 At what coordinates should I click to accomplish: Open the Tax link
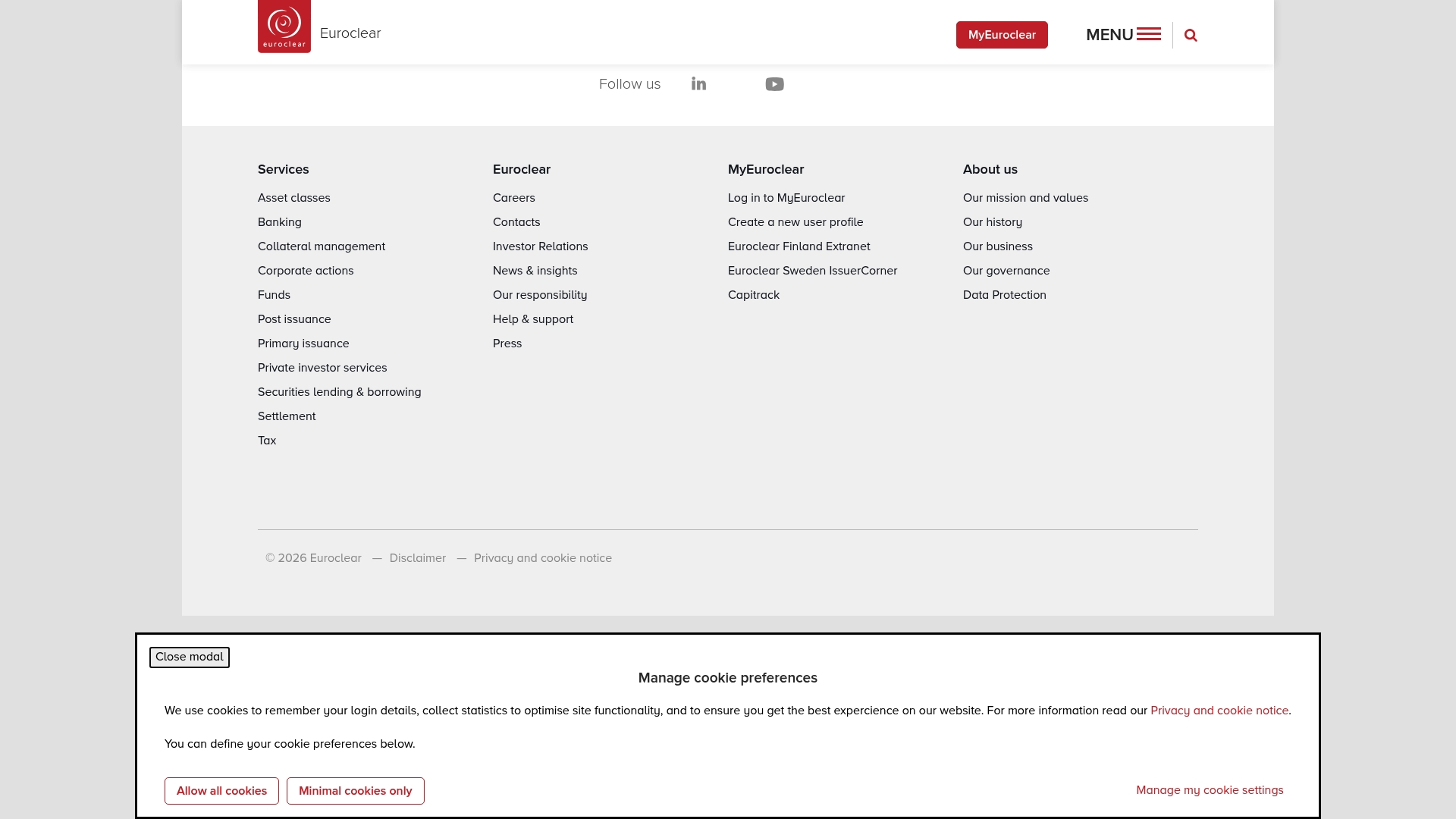(267, 441)
